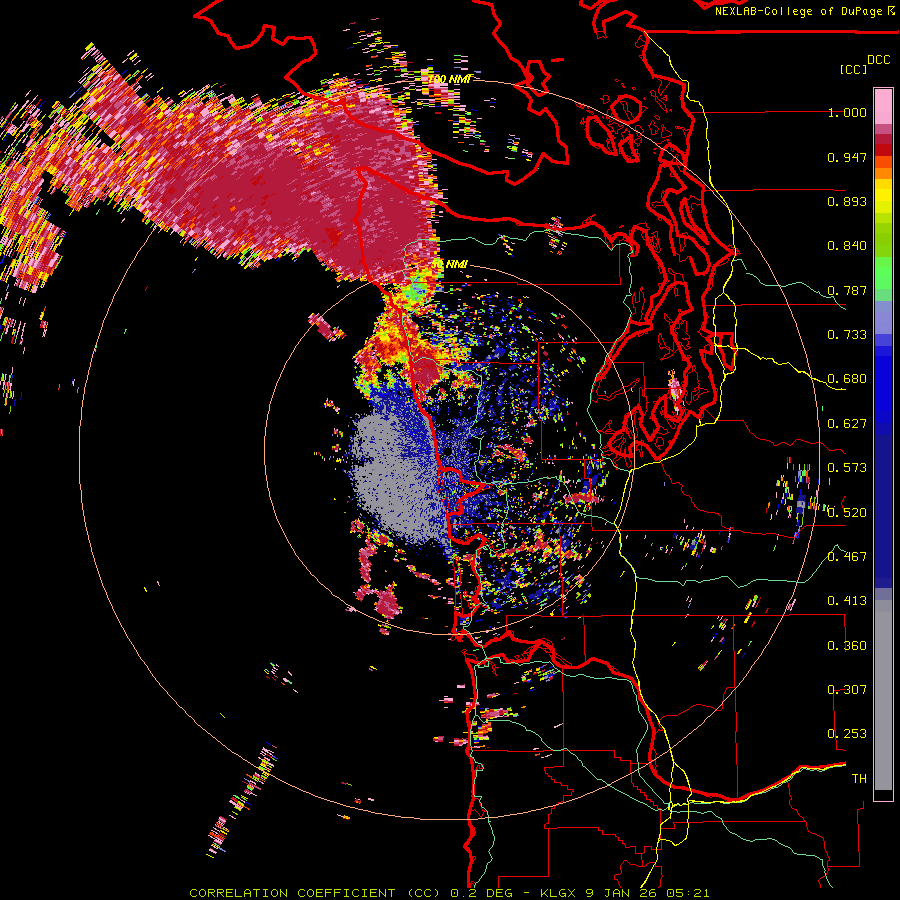This screenshot has width=900, height=900.
Task: Select the 0.627 scale value
Action: (x=847, y=424)
